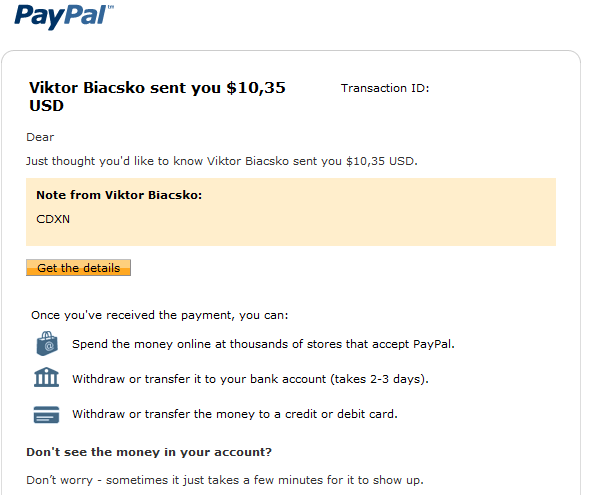Click the Don't worry reassurance sentence
This screenshot has width=591, height=495.
tap(225, 480)
